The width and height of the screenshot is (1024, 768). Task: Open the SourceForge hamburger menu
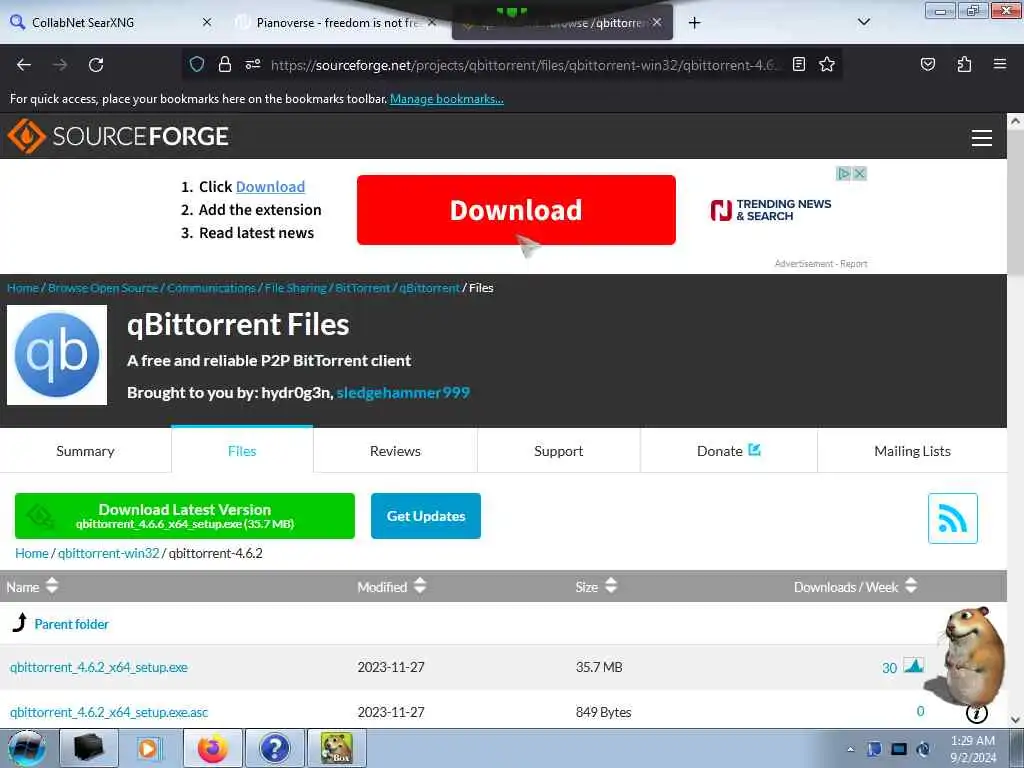coord(982,138)
